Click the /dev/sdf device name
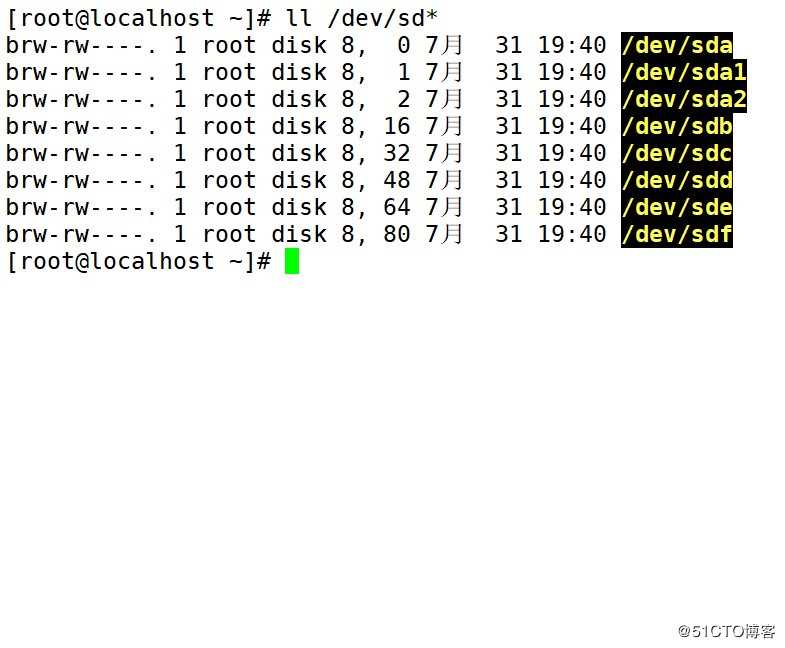 pos(677,234)
